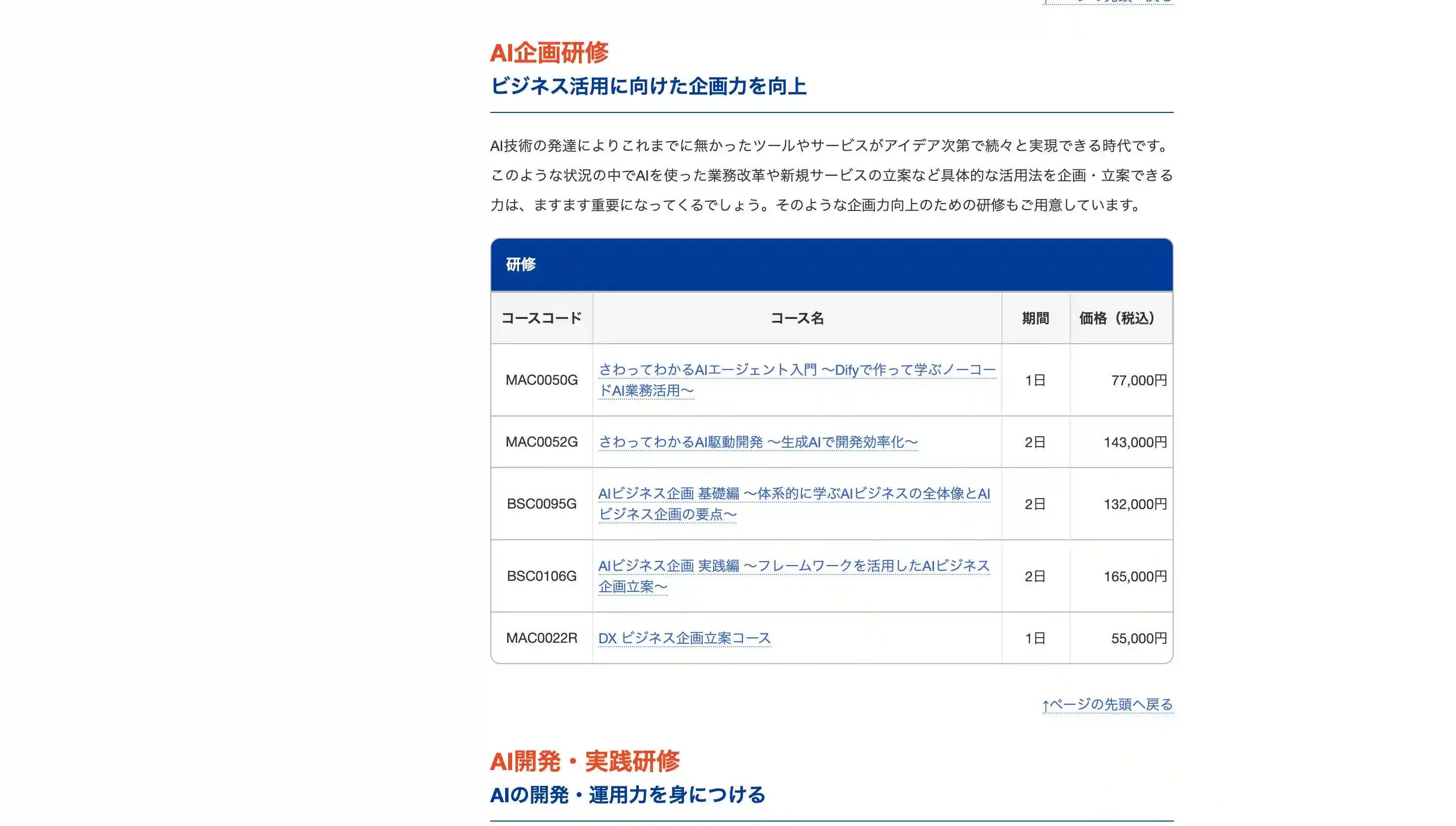The height and width of the screenshot is (826, 1456).
Task: Click the price 165,000円
Action: coord(1135,576)
